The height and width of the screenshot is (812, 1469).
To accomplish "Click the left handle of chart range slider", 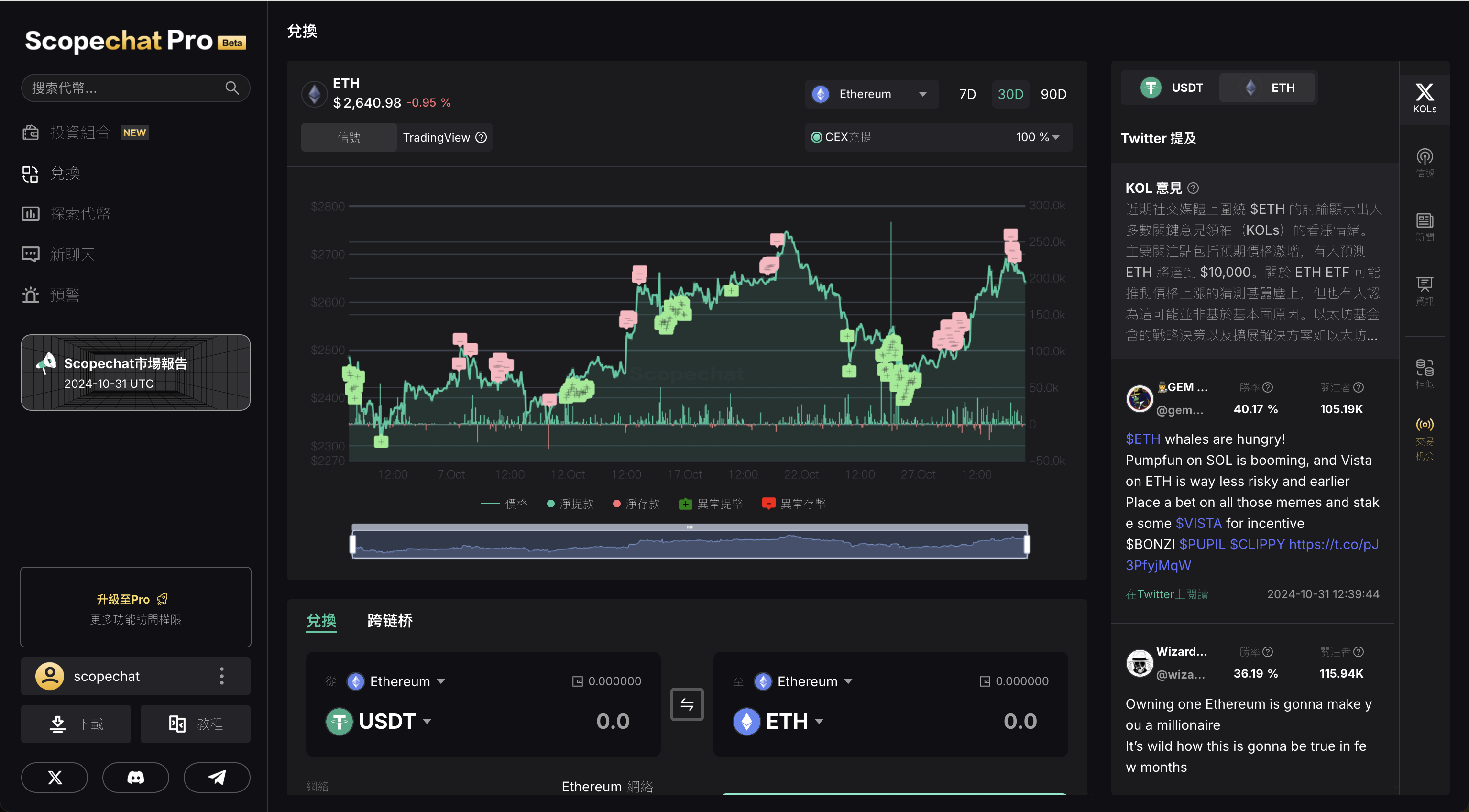I will coord(353,544).
